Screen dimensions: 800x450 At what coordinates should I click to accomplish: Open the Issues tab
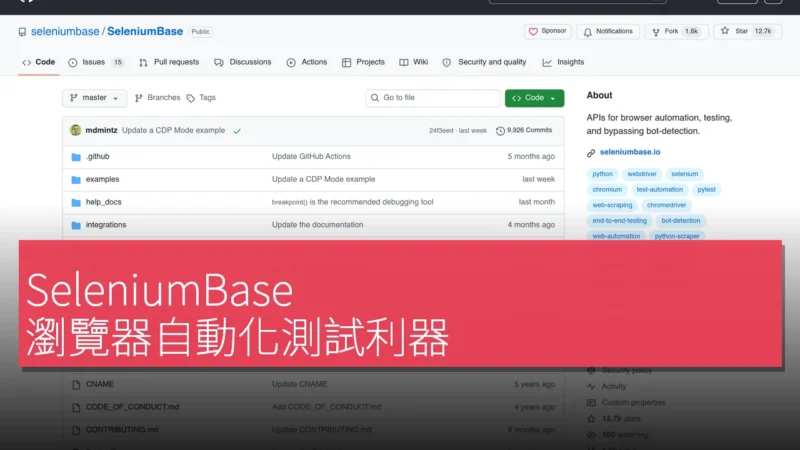[96, 62]
